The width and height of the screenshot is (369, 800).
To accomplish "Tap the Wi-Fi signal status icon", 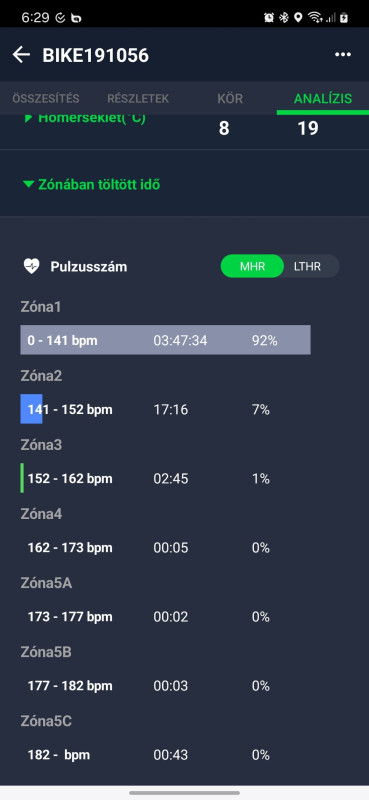I will (315, 18).
